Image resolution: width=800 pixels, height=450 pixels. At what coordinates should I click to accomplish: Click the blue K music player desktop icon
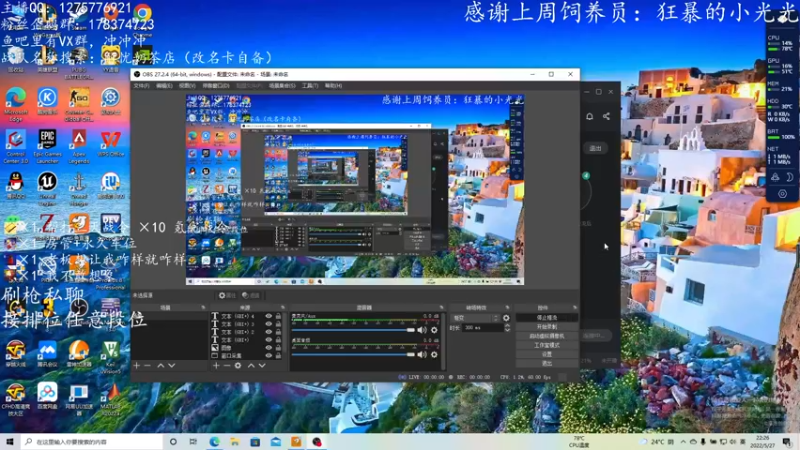click(47, 99)
